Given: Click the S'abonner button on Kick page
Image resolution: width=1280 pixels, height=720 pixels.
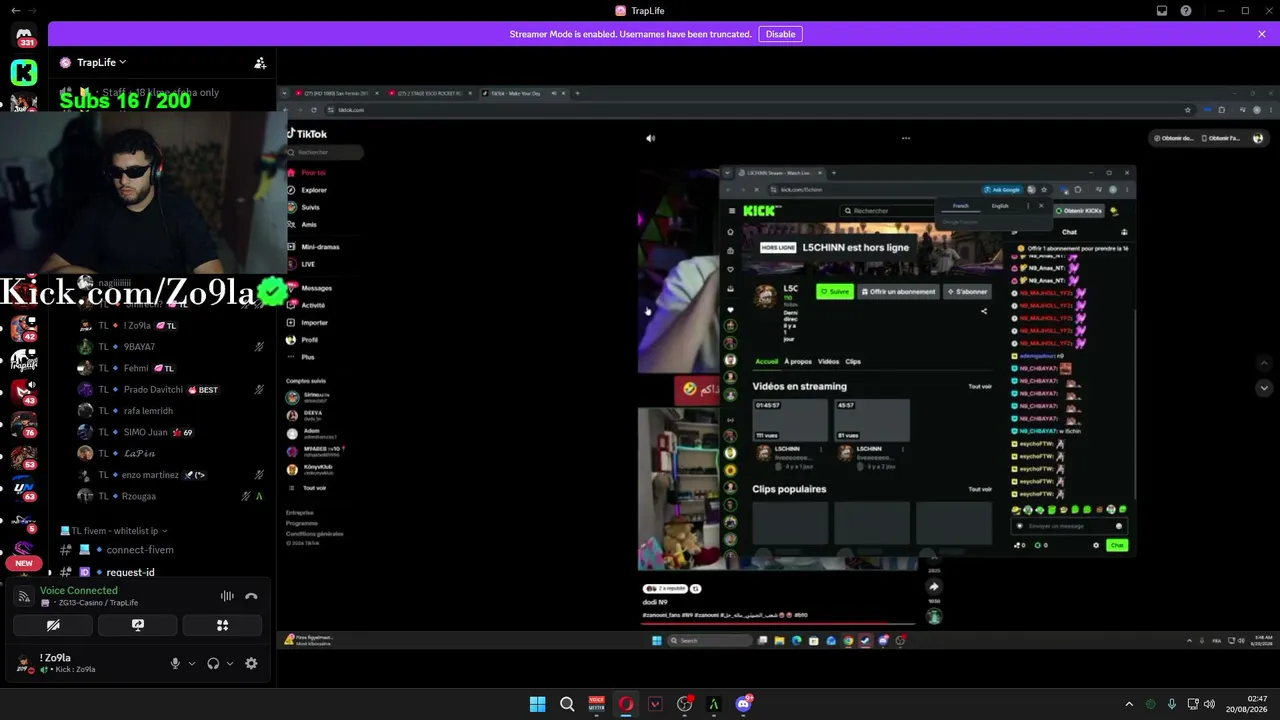Looking at the screenshot, I should [967, 292].
